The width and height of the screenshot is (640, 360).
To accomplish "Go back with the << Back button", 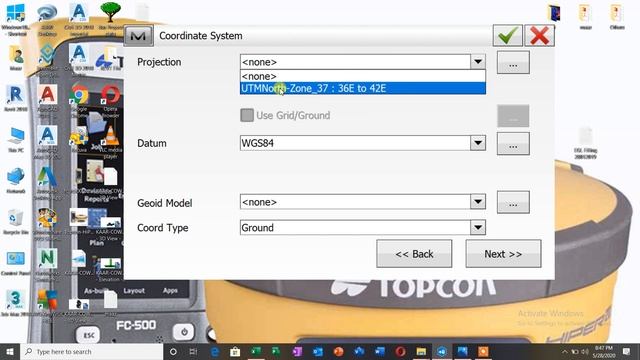I will coord(414,254).
